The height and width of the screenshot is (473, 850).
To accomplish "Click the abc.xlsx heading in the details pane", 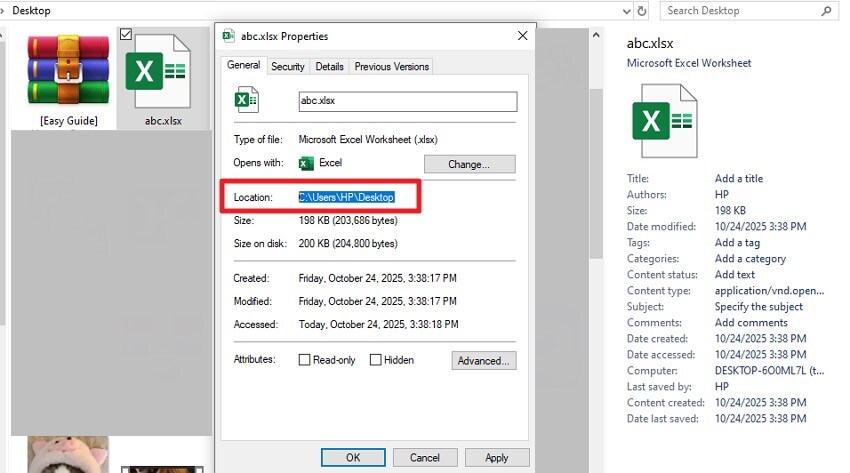I will 650,43.
